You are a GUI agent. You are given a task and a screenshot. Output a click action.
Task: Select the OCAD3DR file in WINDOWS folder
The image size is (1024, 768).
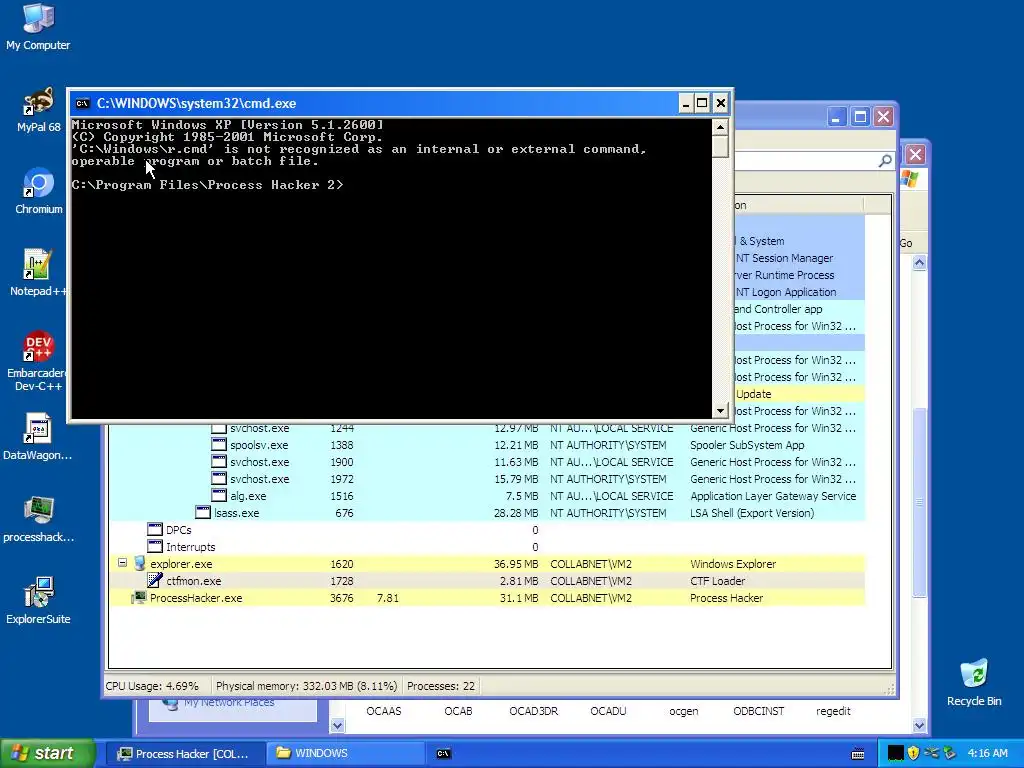pos(534,711)
